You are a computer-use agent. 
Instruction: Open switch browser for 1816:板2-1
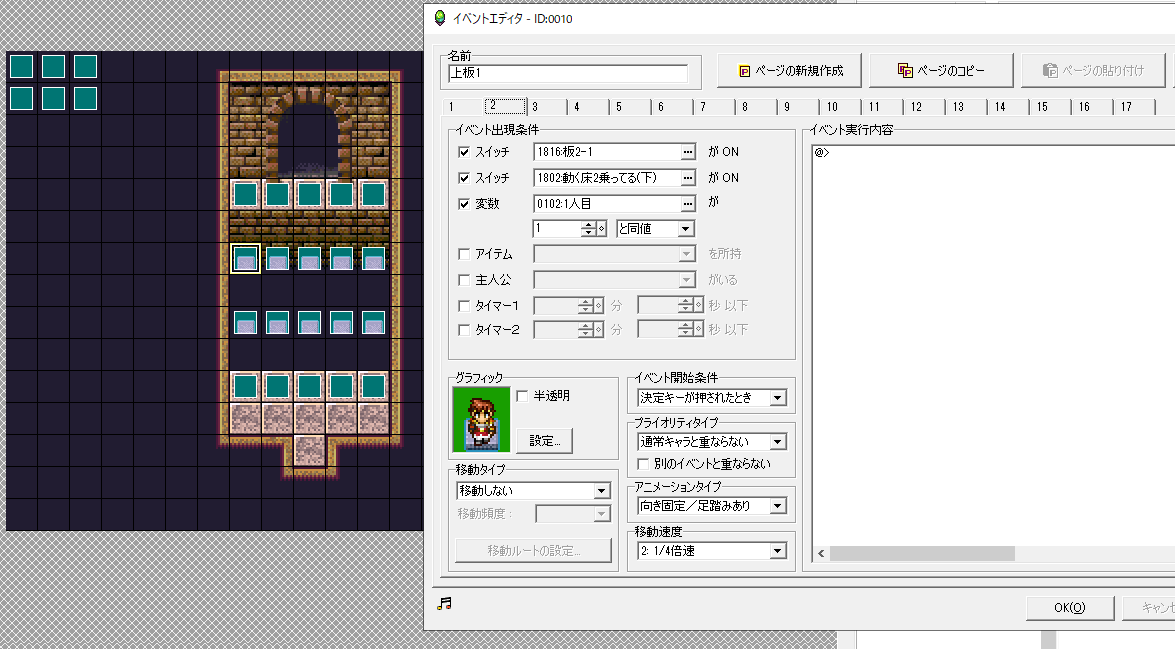click(688, 151)
